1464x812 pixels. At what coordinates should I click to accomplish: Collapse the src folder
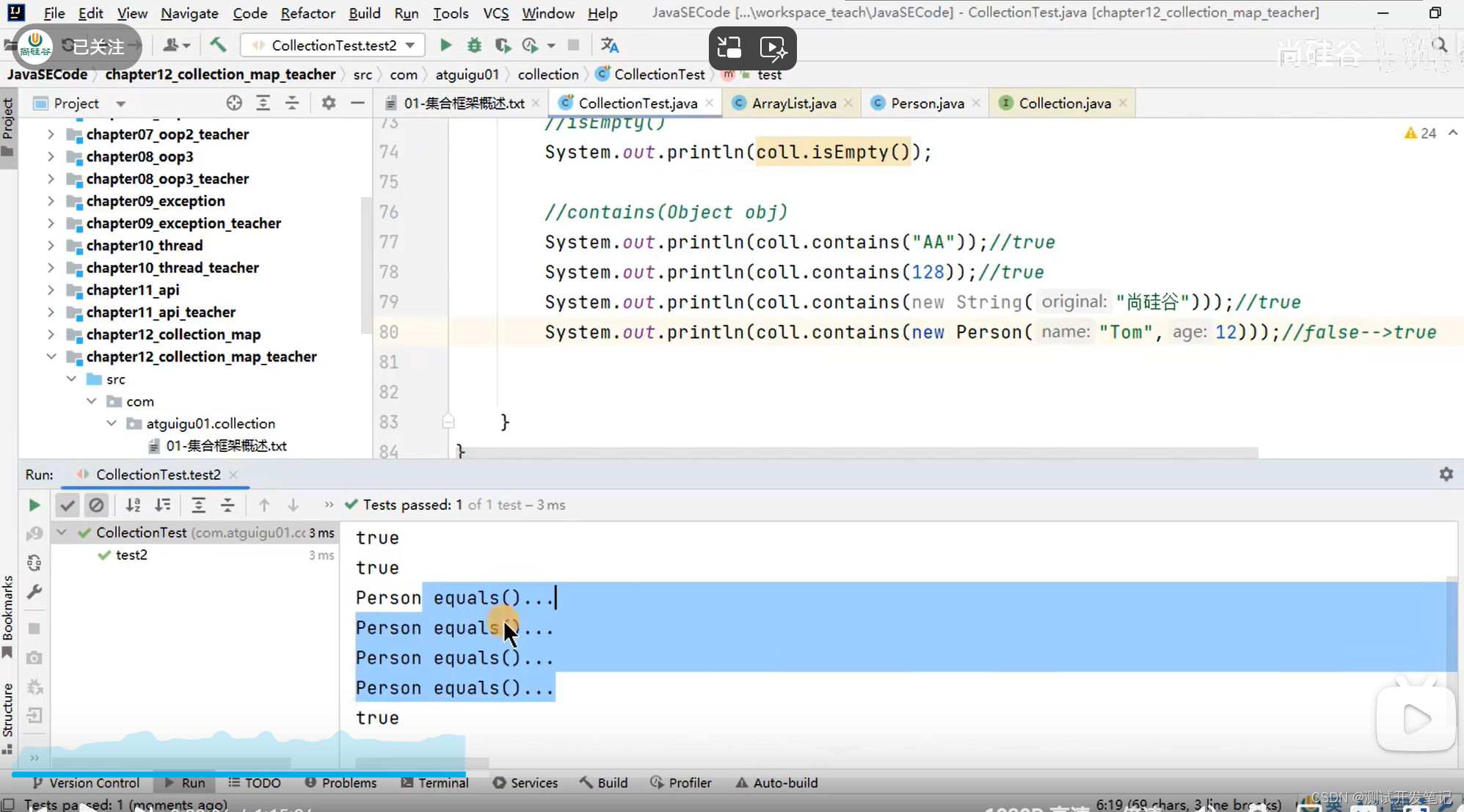coord(71,379)
